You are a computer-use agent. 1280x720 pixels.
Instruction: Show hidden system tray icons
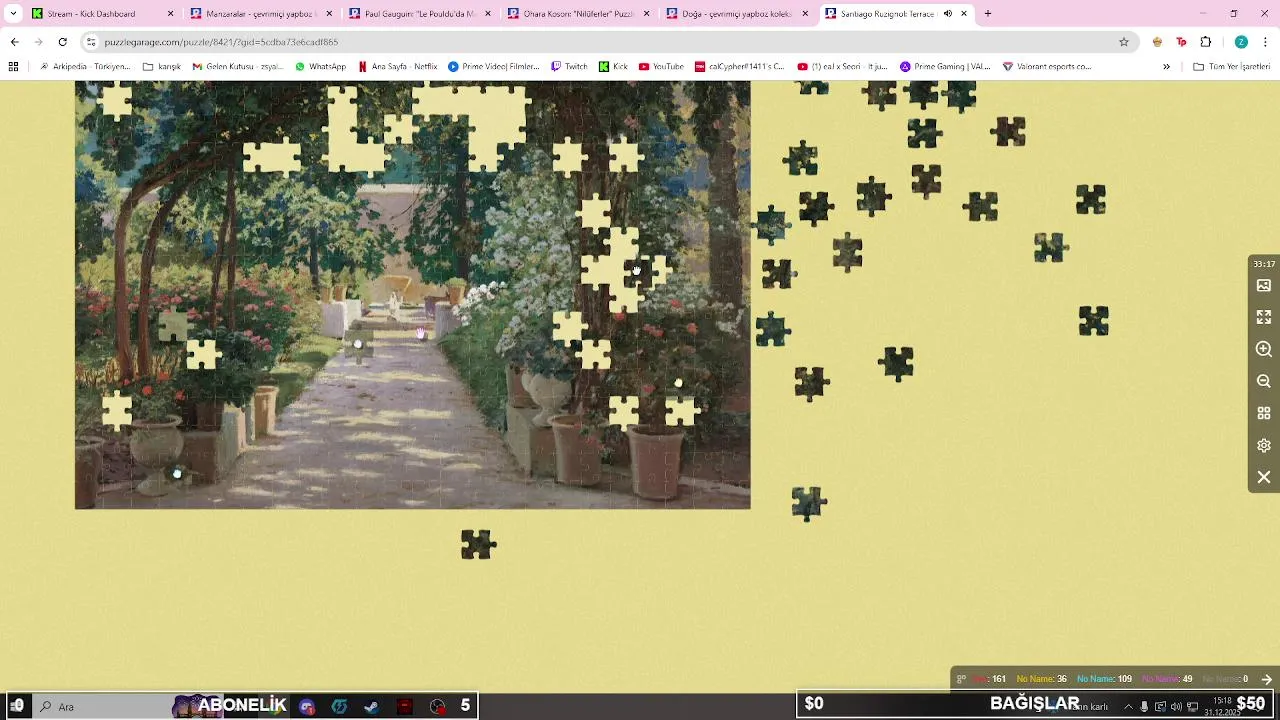click(x=1128, y=707)
